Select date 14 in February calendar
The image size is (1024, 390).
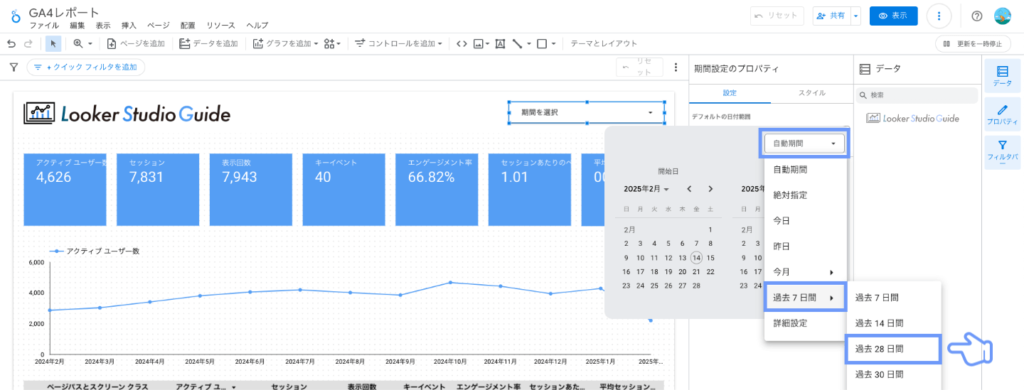click(696, 257)
